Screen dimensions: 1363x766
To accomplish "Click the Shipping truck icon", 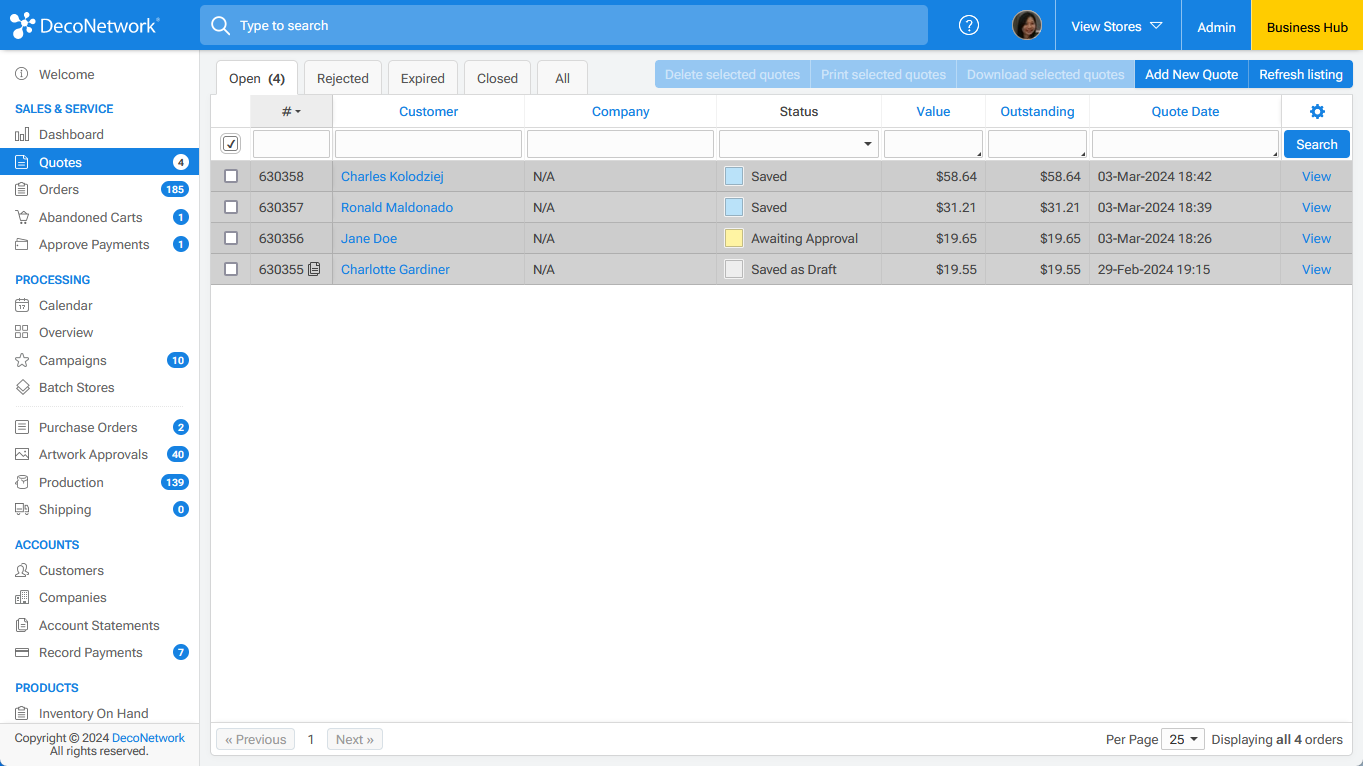I will 22,510.
